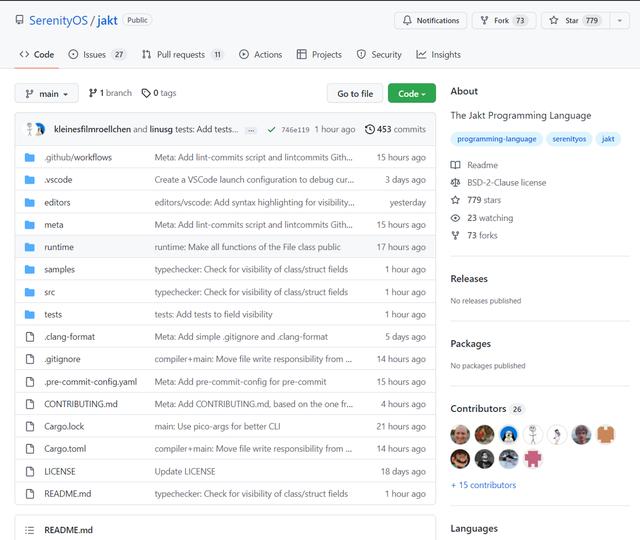Open the Contributors heading link

pyautogui.click(x=478, y=409)
